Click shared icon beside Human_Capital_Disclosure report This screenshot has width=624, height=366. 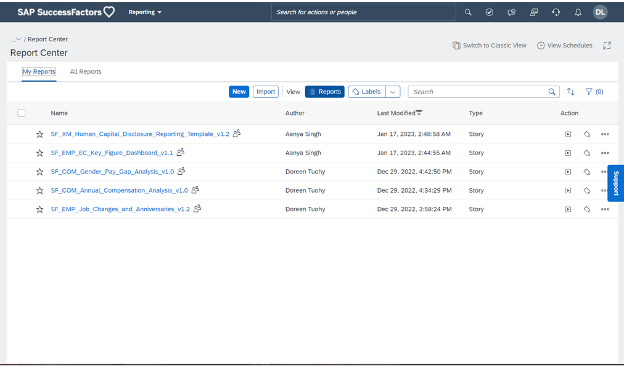[x=237, y=133]
